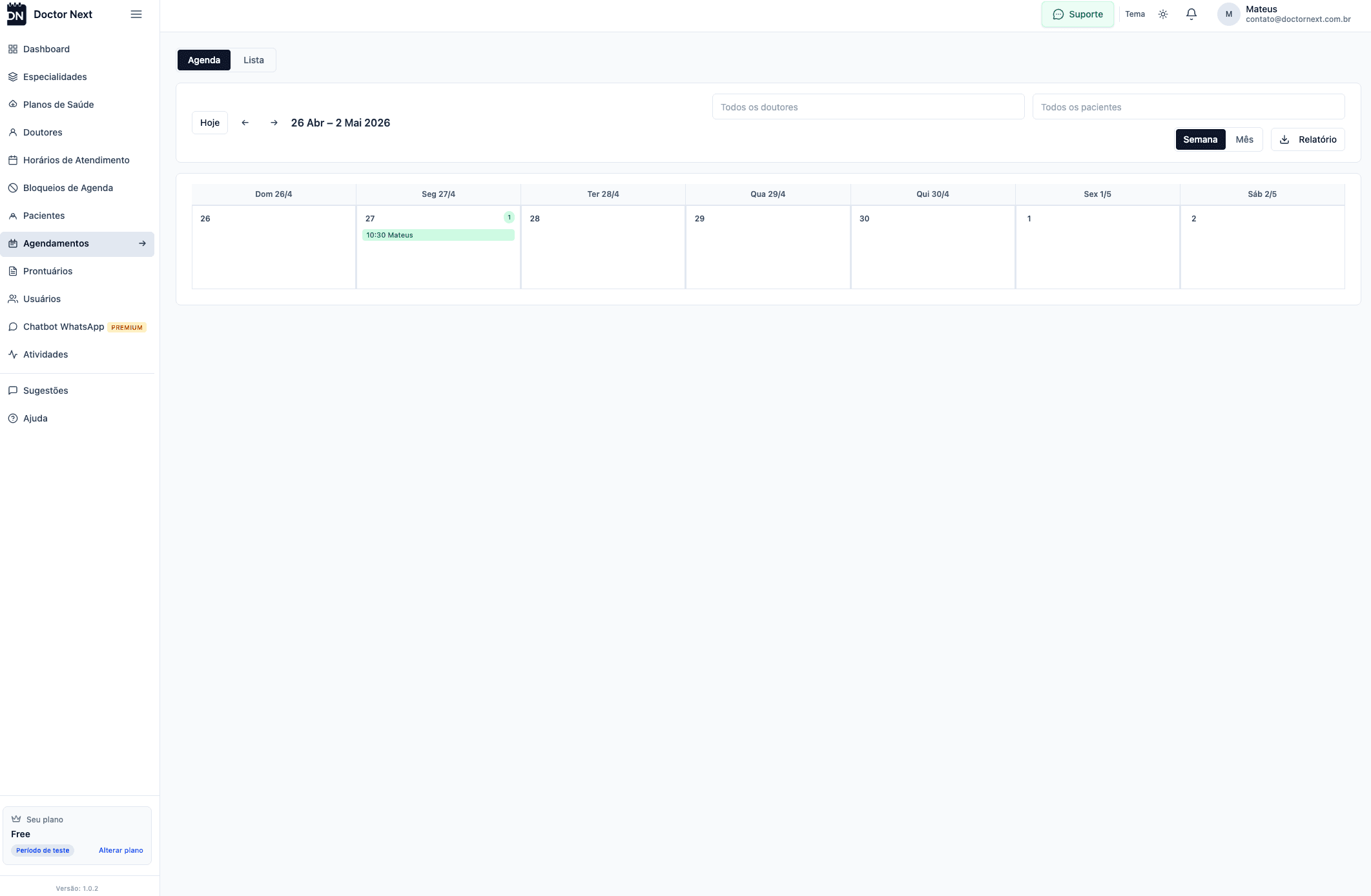Select Semana view toggle

point(1200,139)
